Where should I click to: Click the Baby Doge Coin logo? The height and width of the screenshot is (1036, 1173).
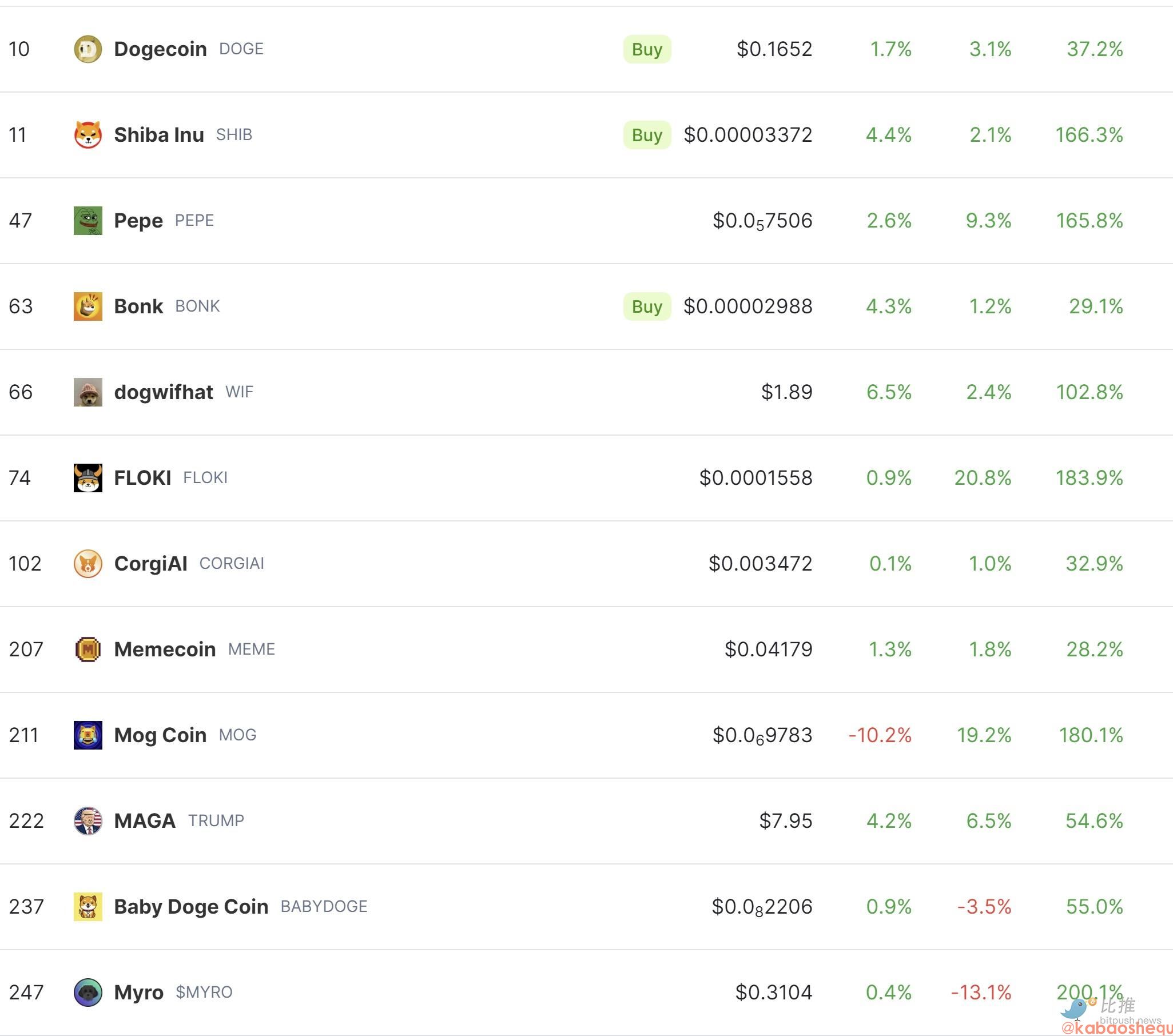point(88,906)
